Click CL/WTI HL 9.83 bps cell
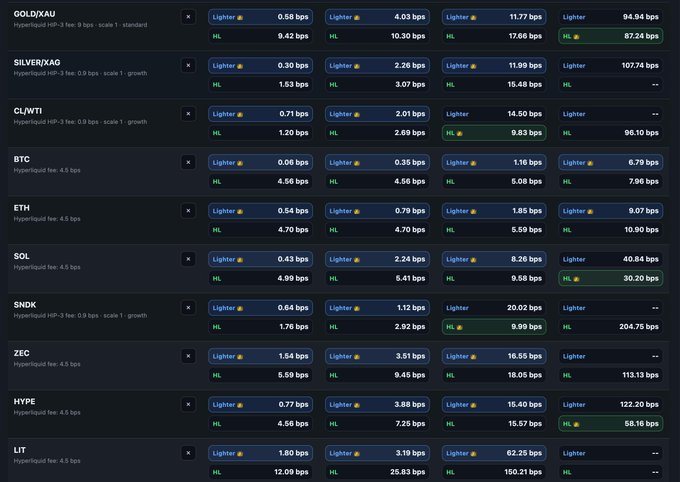This screenshot has width=680, height=482. click(x=494, y=133)
